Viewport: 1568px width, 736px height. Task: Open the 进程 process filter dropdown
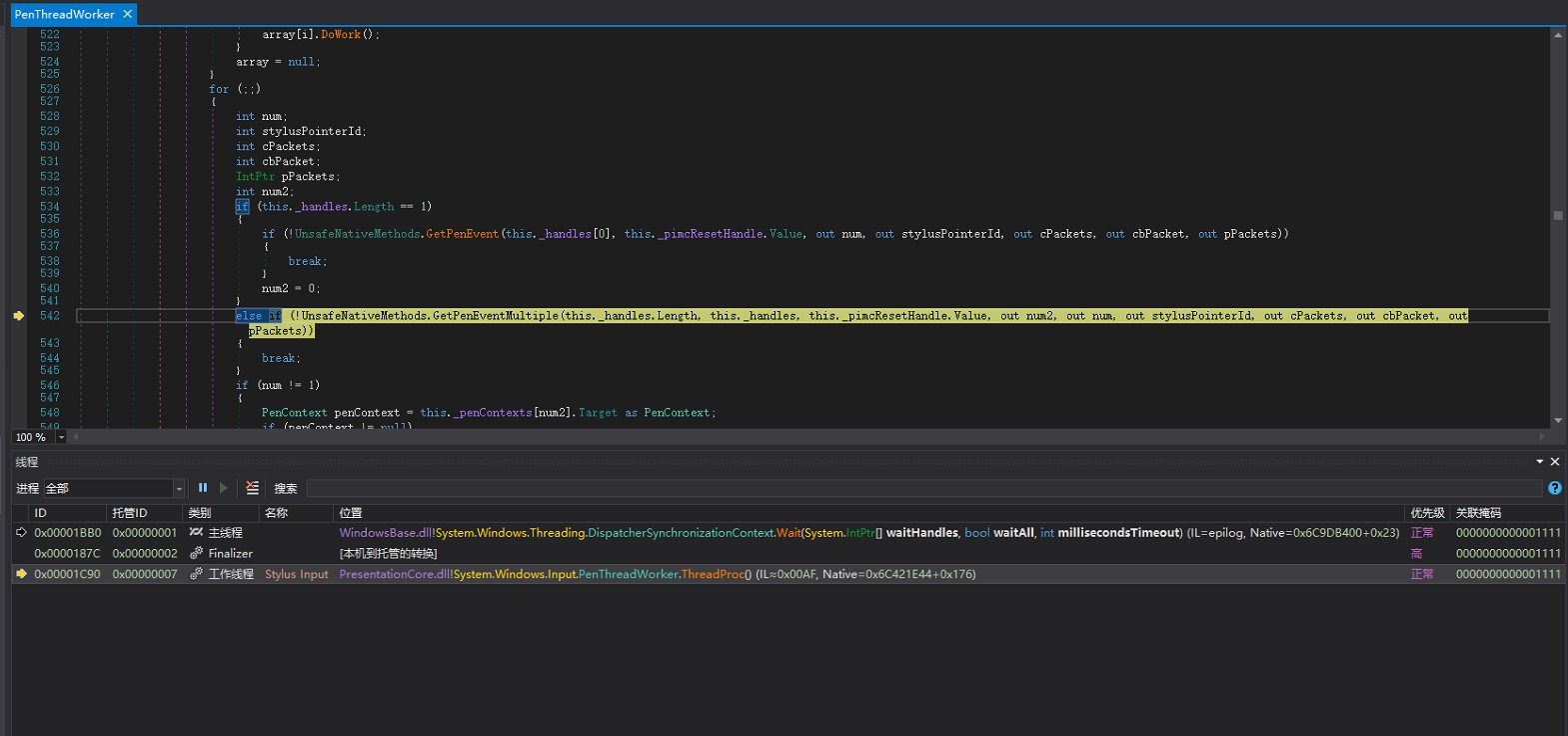179,489
